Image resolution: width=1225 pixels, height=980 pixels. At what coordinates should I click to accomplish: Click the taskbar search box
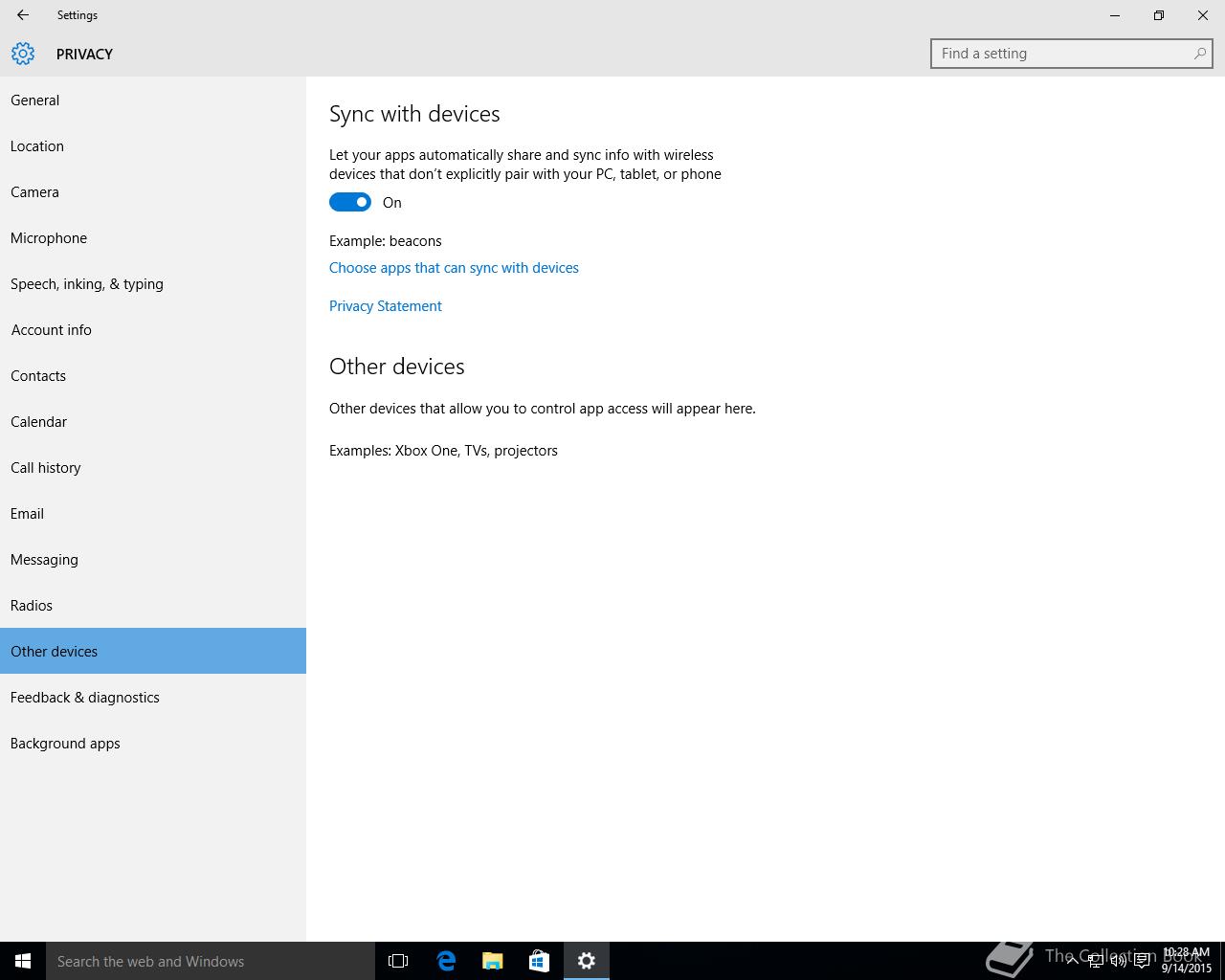click(x=211, y=961)
